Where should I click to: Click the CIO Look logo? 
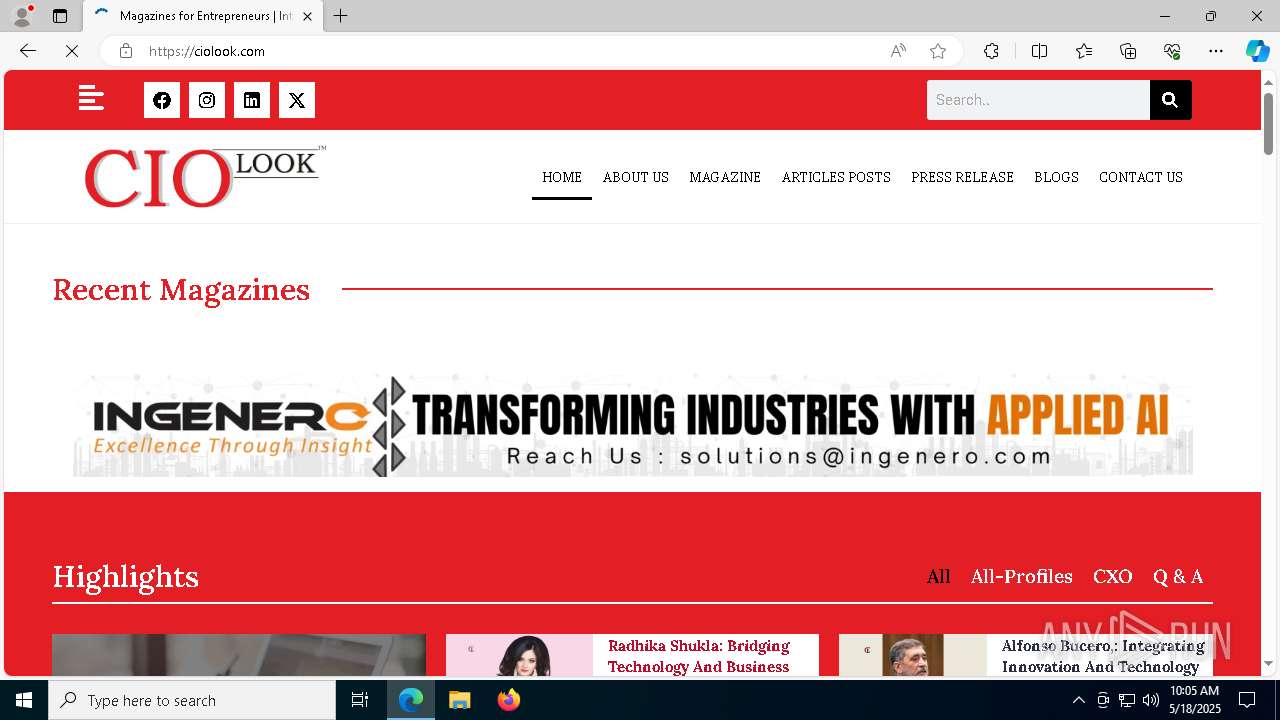click(204, 177)
